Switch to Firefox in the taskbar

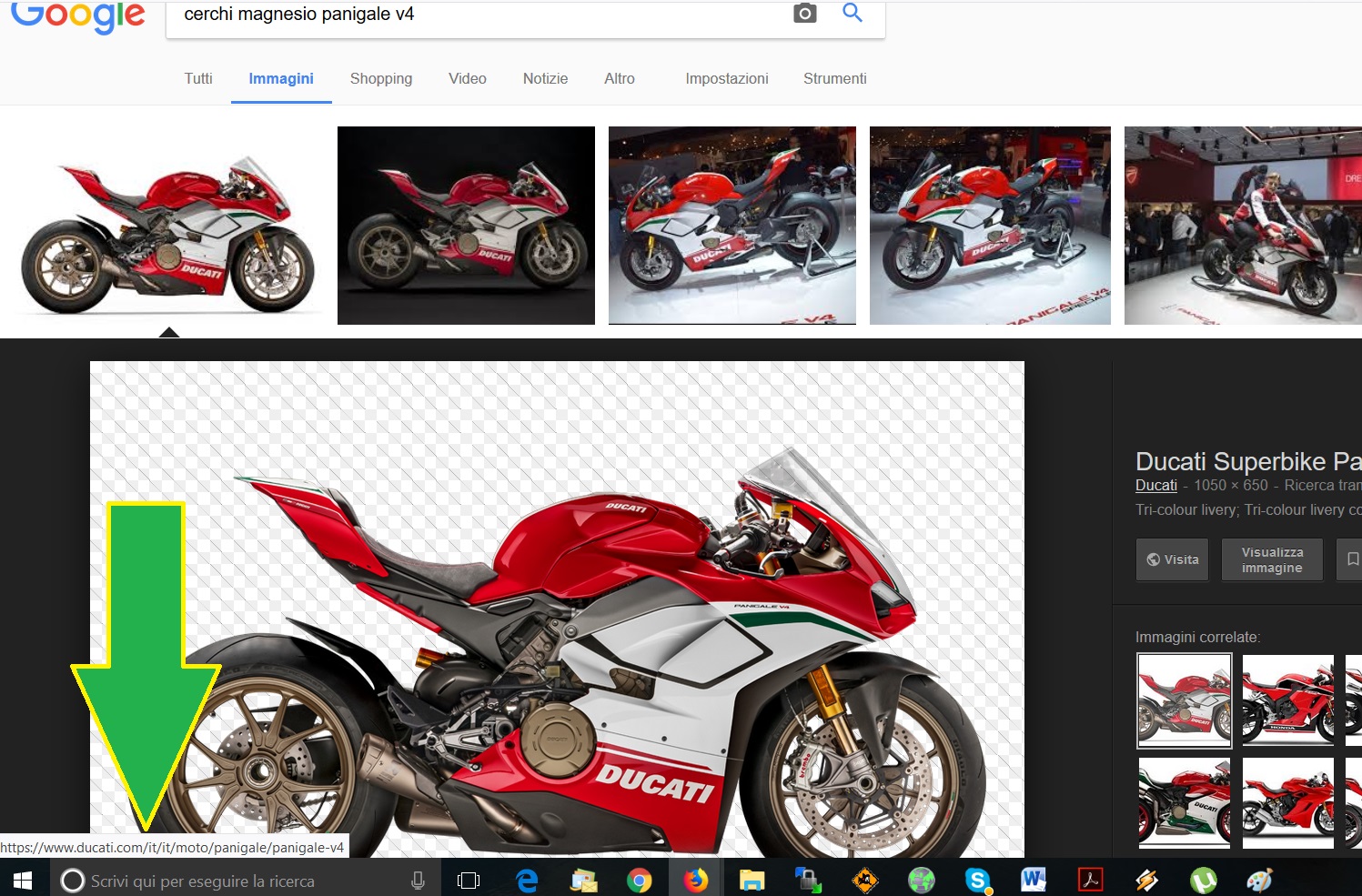pyautogui.click(x=696, y=881)
